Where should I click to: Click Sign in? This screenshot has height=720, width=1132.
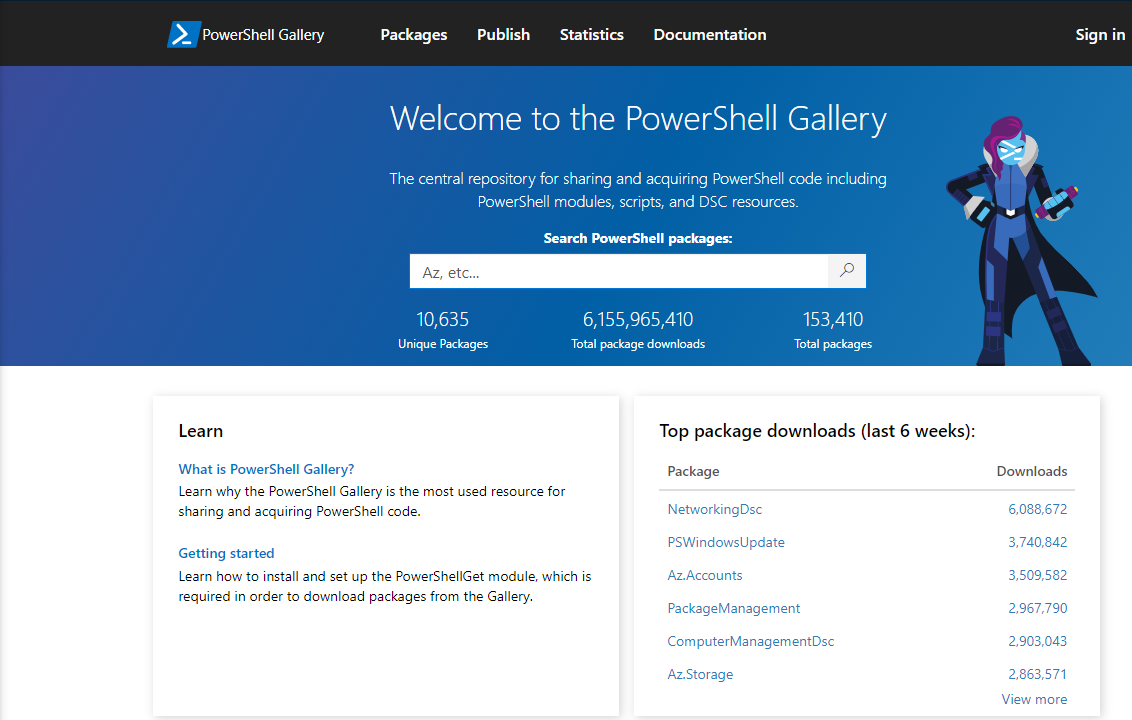click(x=1100, y=35)
